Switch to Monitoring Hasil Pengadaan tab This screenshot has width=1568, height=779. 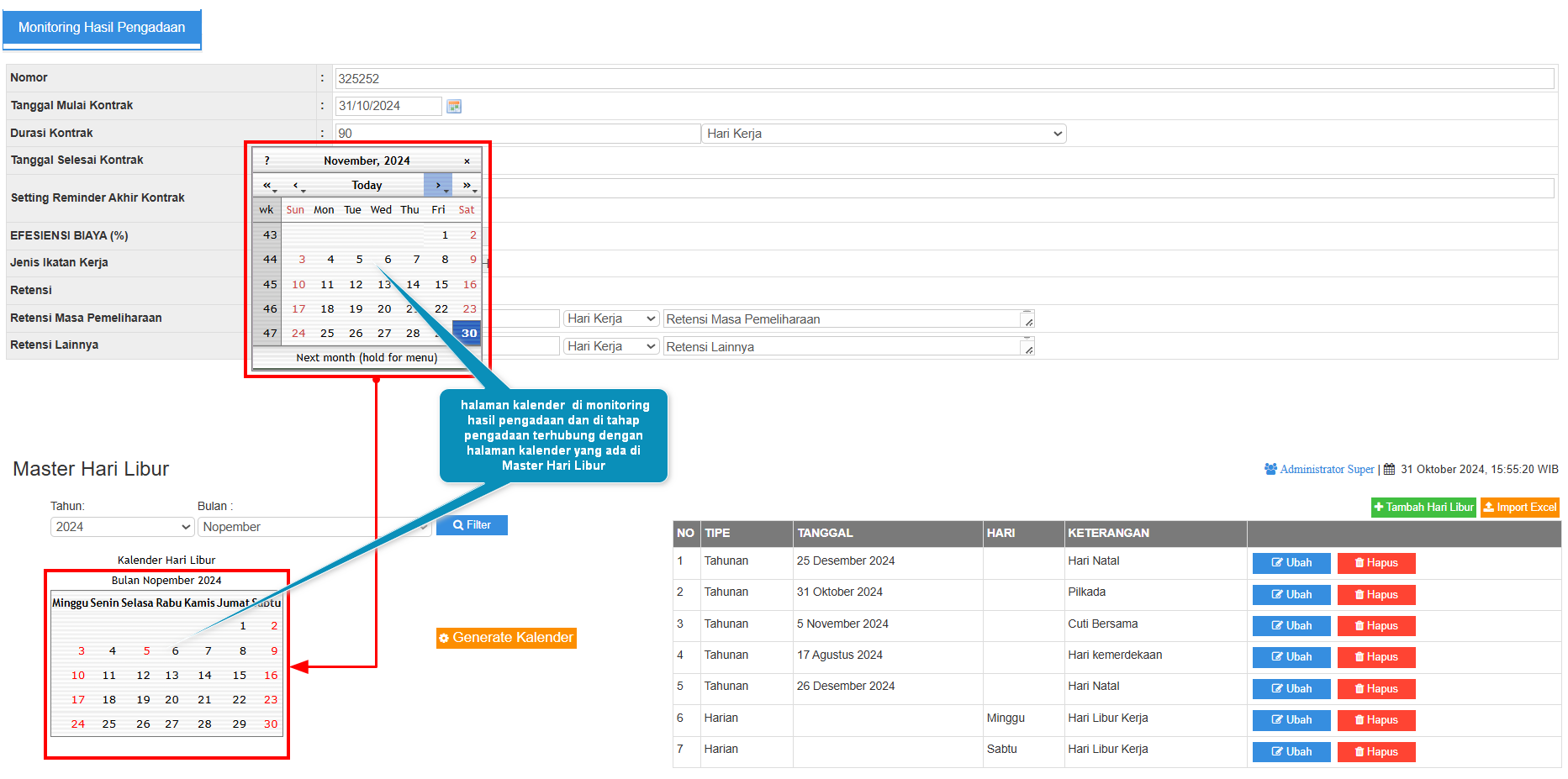pyautogui.click(x=102, y=28)
